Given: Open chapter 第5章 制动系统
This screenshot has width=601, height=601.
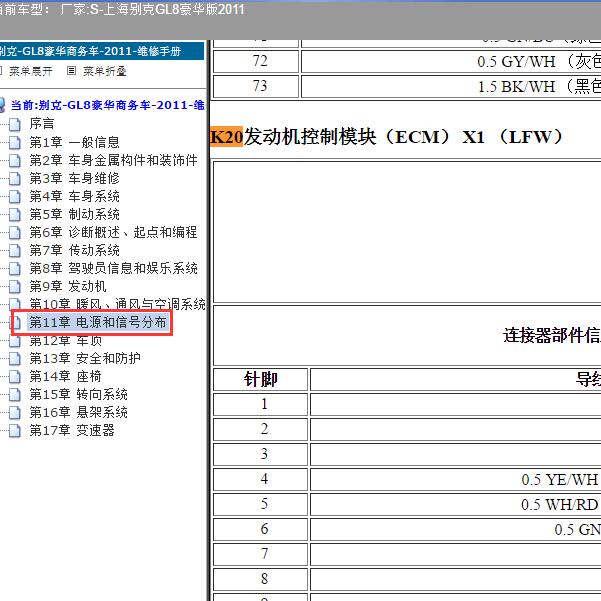Looking at the screenshot, I should [74, 214].
